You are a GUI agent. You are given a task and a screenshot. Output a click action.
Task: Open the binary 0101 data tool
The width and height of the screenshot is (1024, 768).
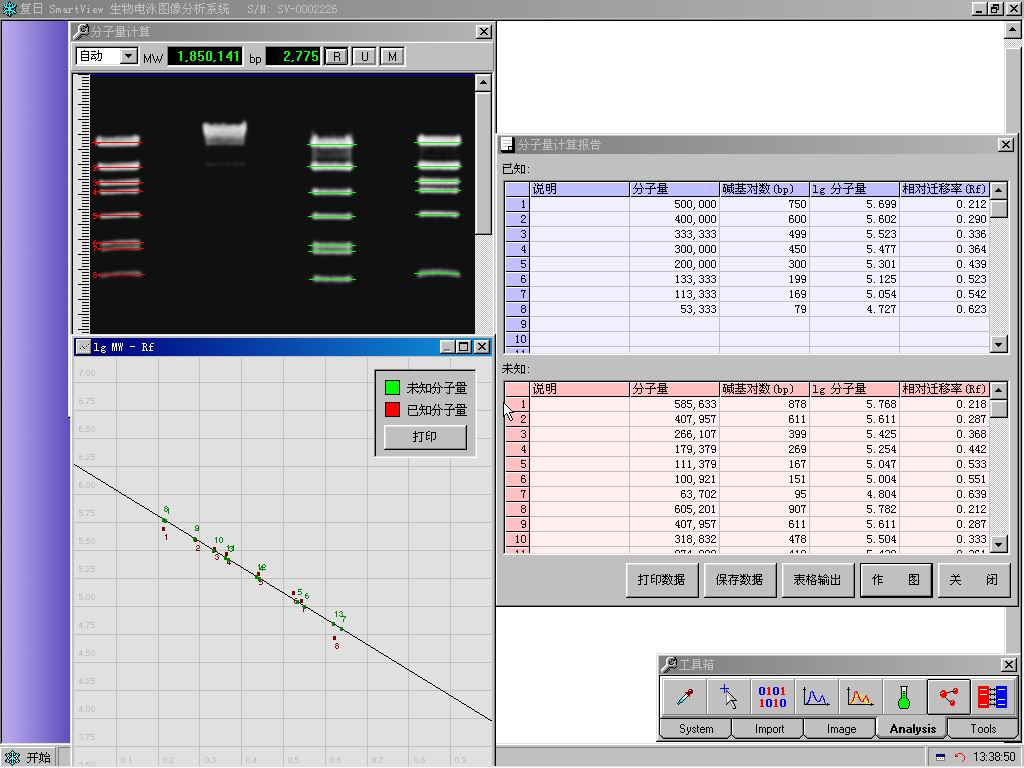point(772,696)
